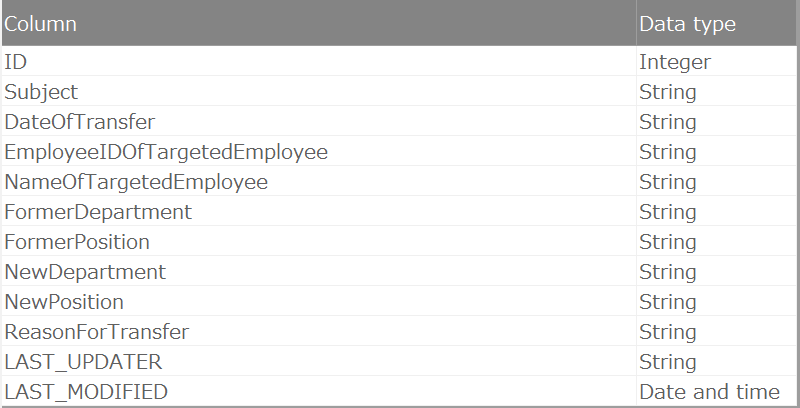The image size is (800, 408).
Task: Select the FormerDepartment row
Action: point(98,212)
